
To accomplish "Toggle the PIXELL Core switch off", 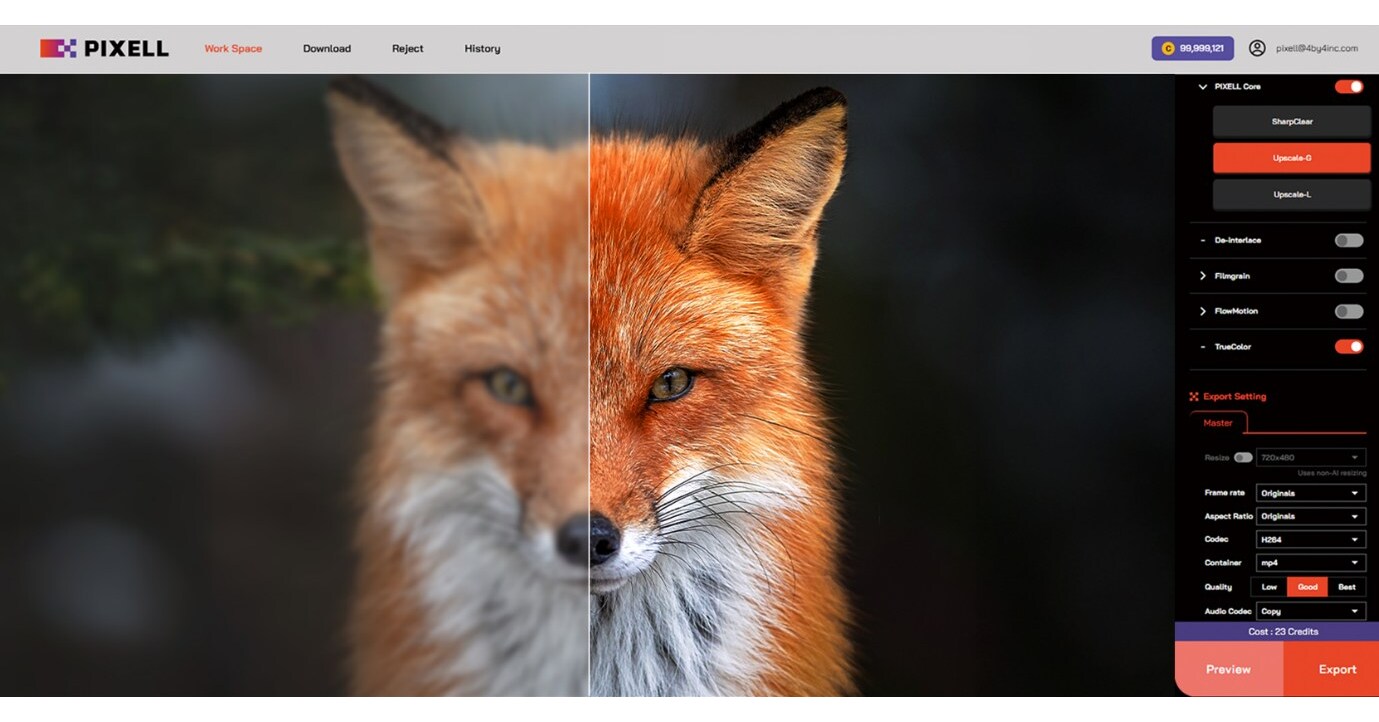I will click(x=1348, y=87).
